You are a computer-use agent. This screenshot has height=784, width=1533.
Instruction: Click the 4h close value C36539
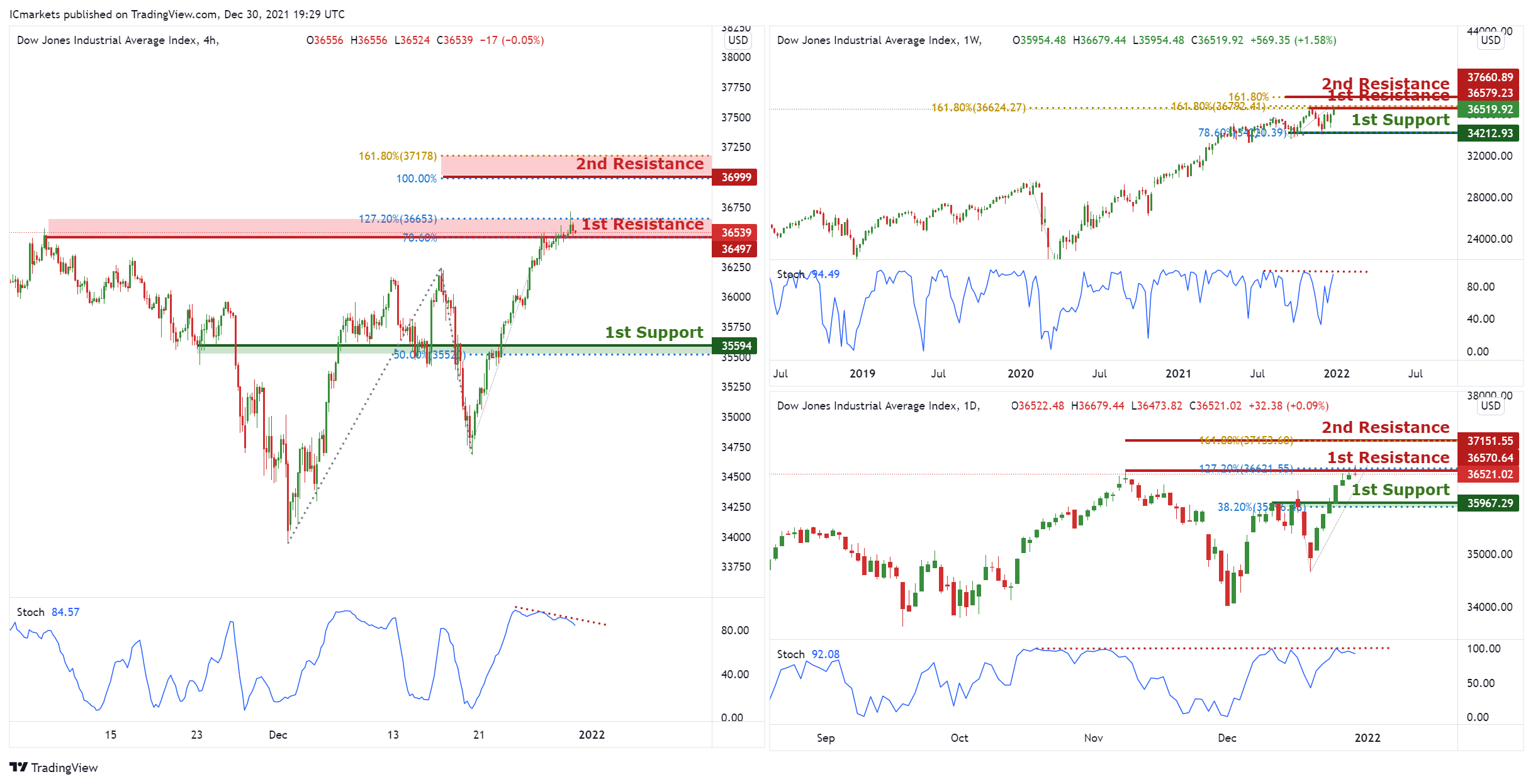pyautogui.click(x=454, y=40)
